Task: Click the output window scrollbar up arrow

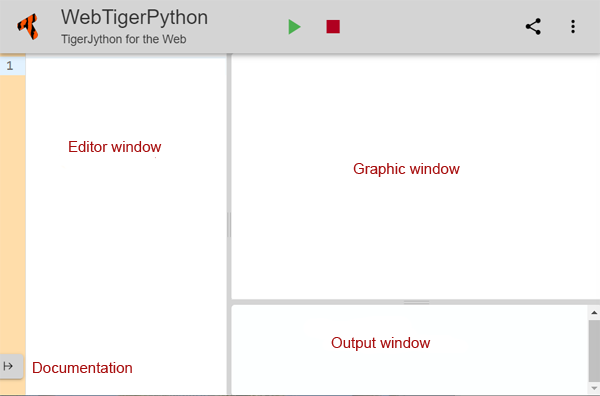Action: [x=594, y=313]
